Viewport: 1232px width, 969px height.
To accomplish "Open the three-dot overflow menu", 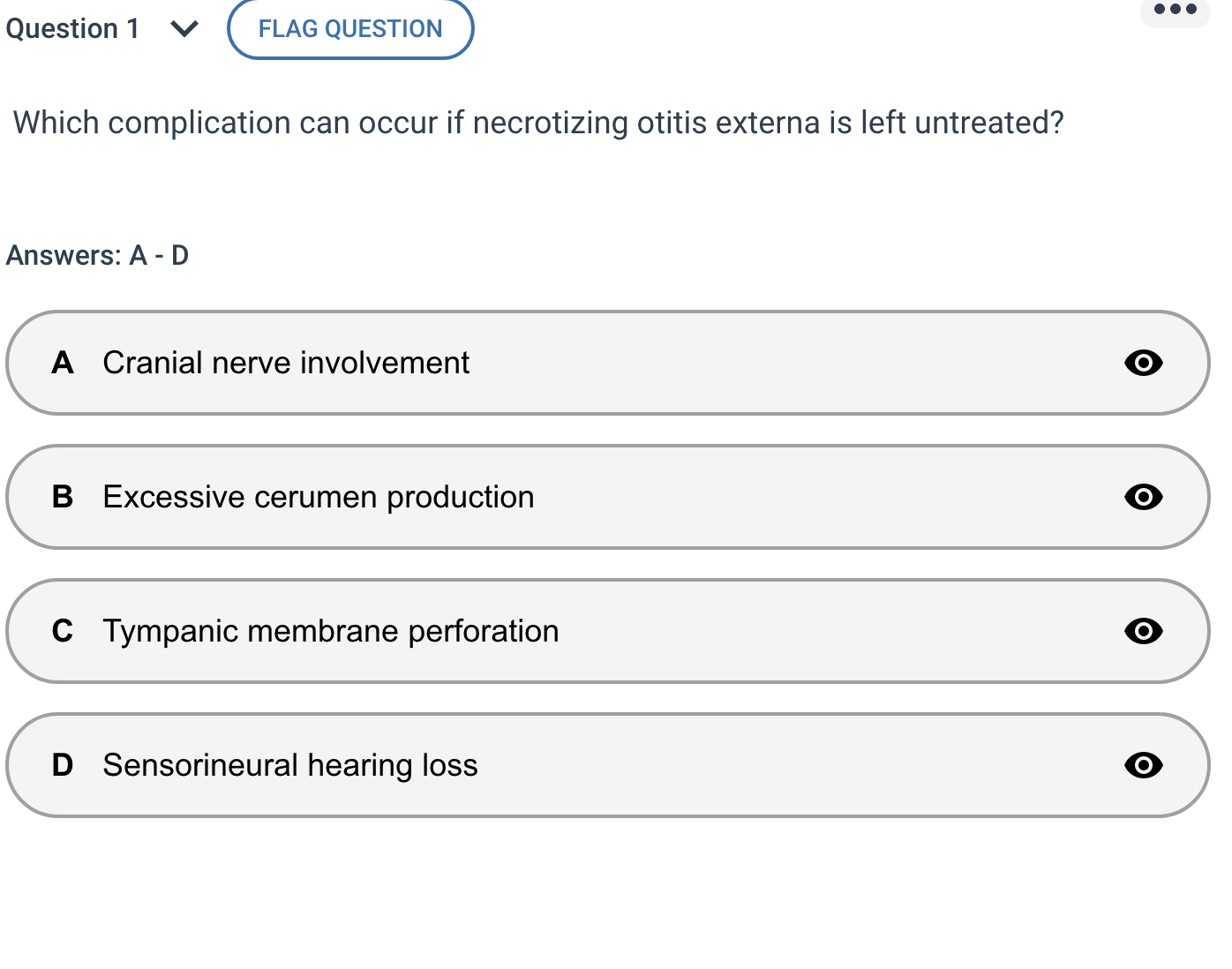I will tap(1175, 11).
